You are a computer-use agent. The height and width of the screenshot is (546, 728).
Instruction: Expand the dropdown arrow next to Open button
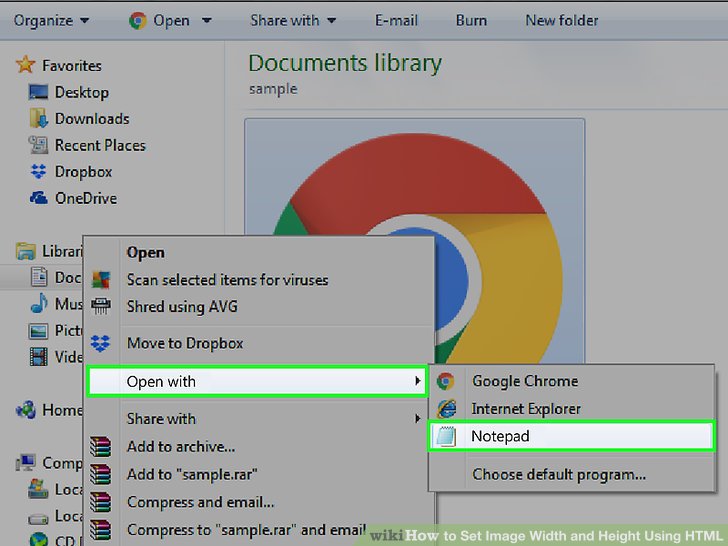tap(207, 20)
